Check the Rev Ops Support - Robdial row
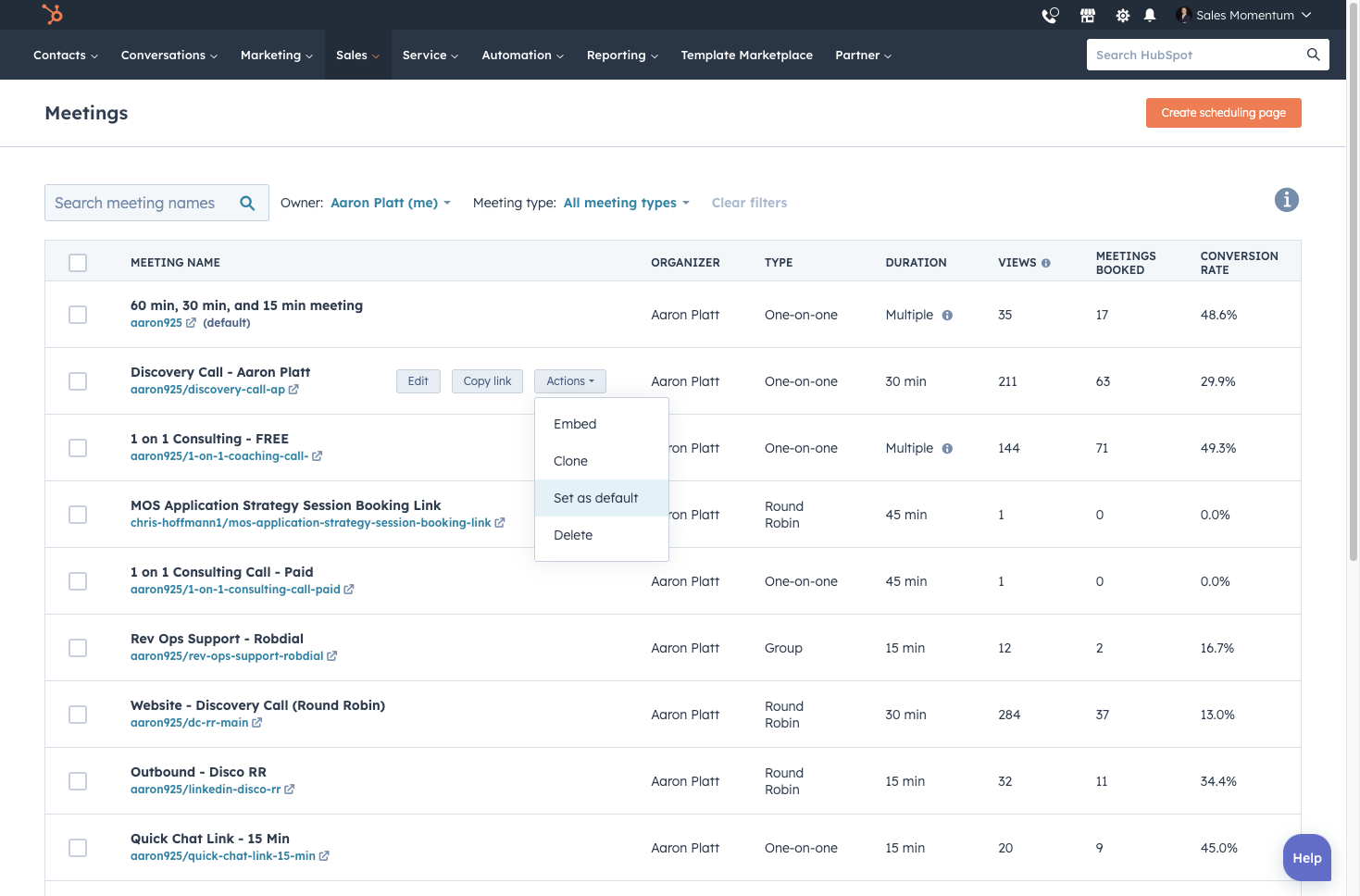1360x896 pixels. pos(78,648)
